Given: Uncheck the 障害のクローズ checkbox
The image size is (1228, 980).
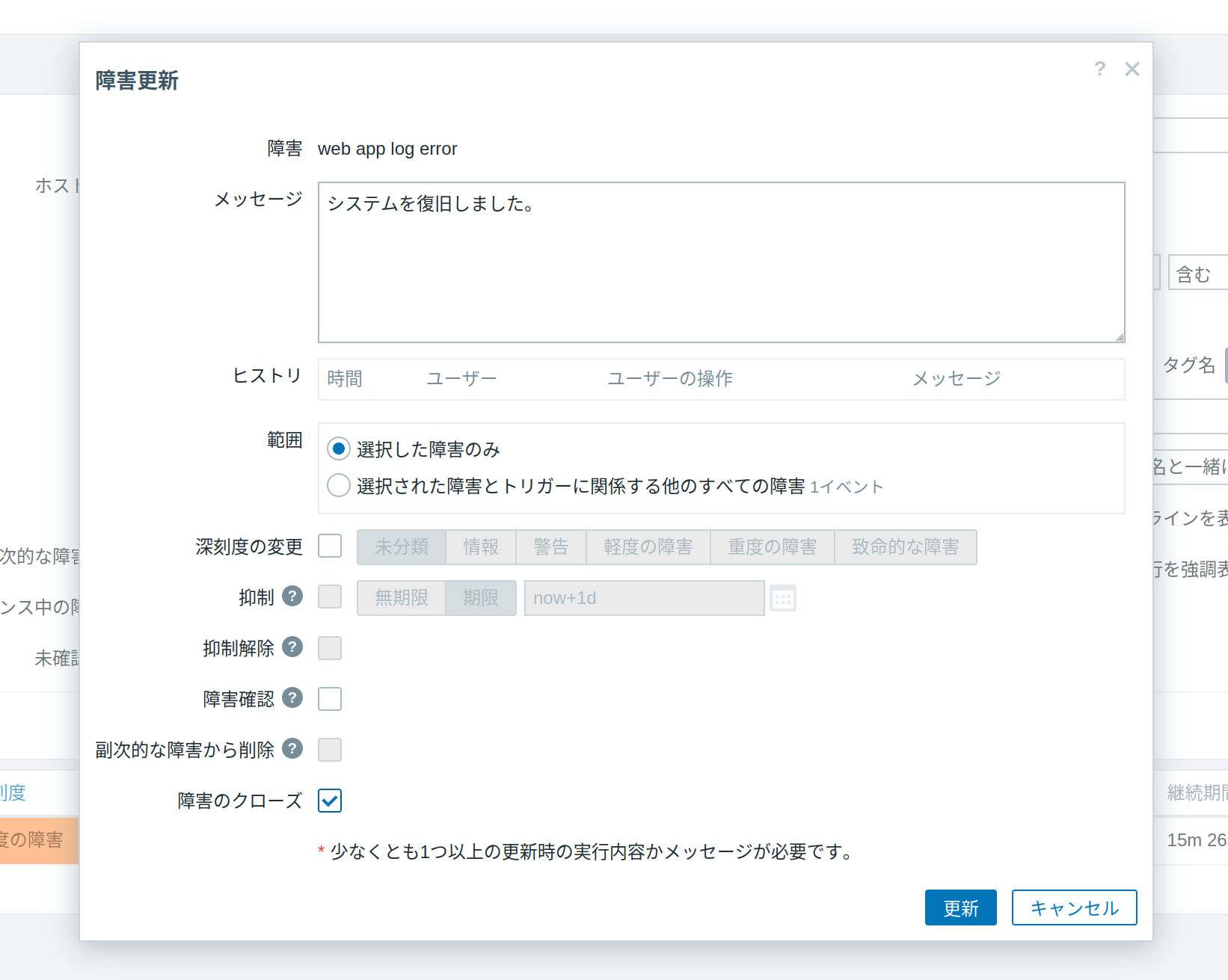Looking at the screenshot, I should pos(330,801).
